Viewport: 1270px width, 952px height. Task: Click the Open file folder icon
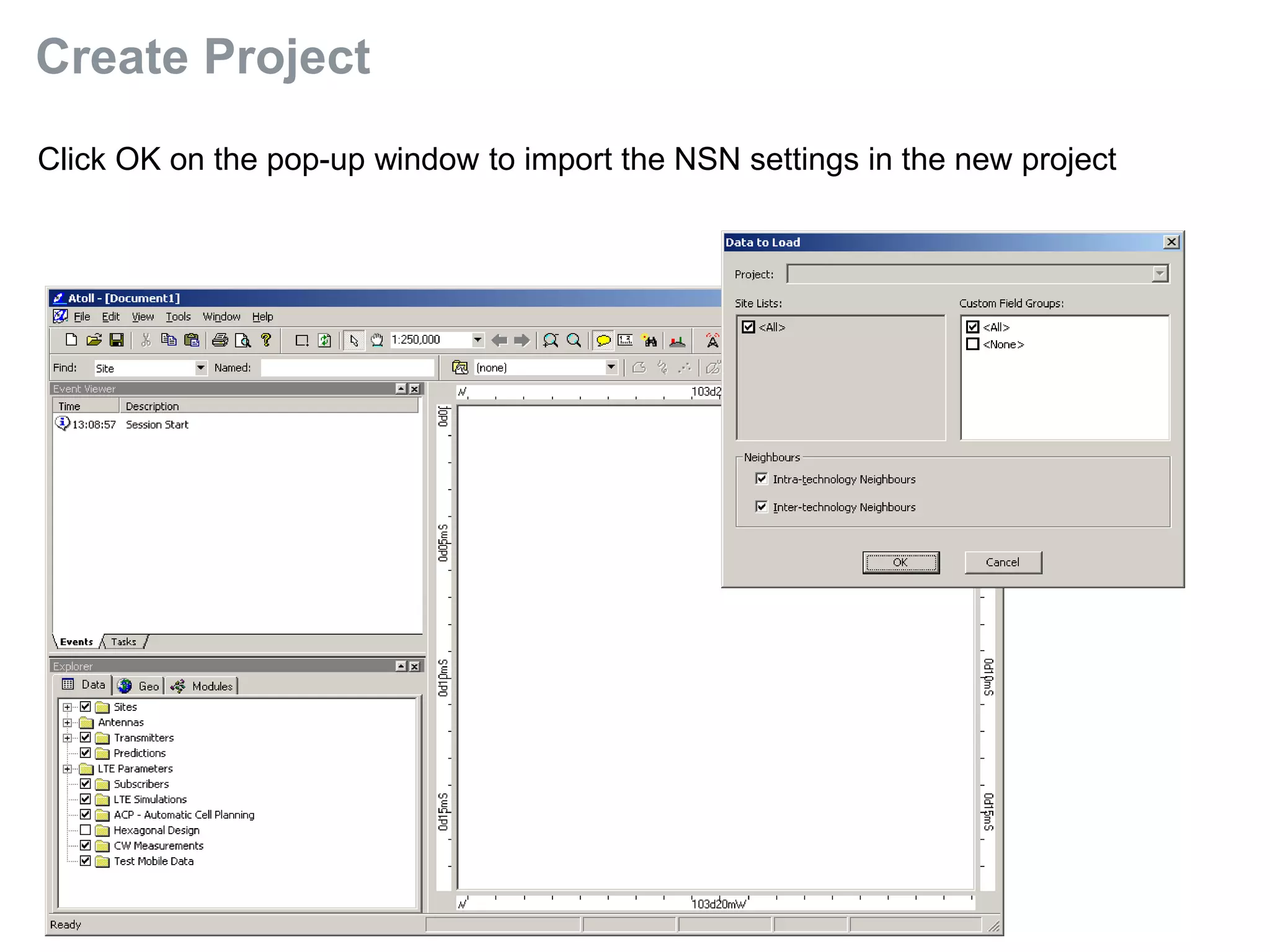(94, 340)
